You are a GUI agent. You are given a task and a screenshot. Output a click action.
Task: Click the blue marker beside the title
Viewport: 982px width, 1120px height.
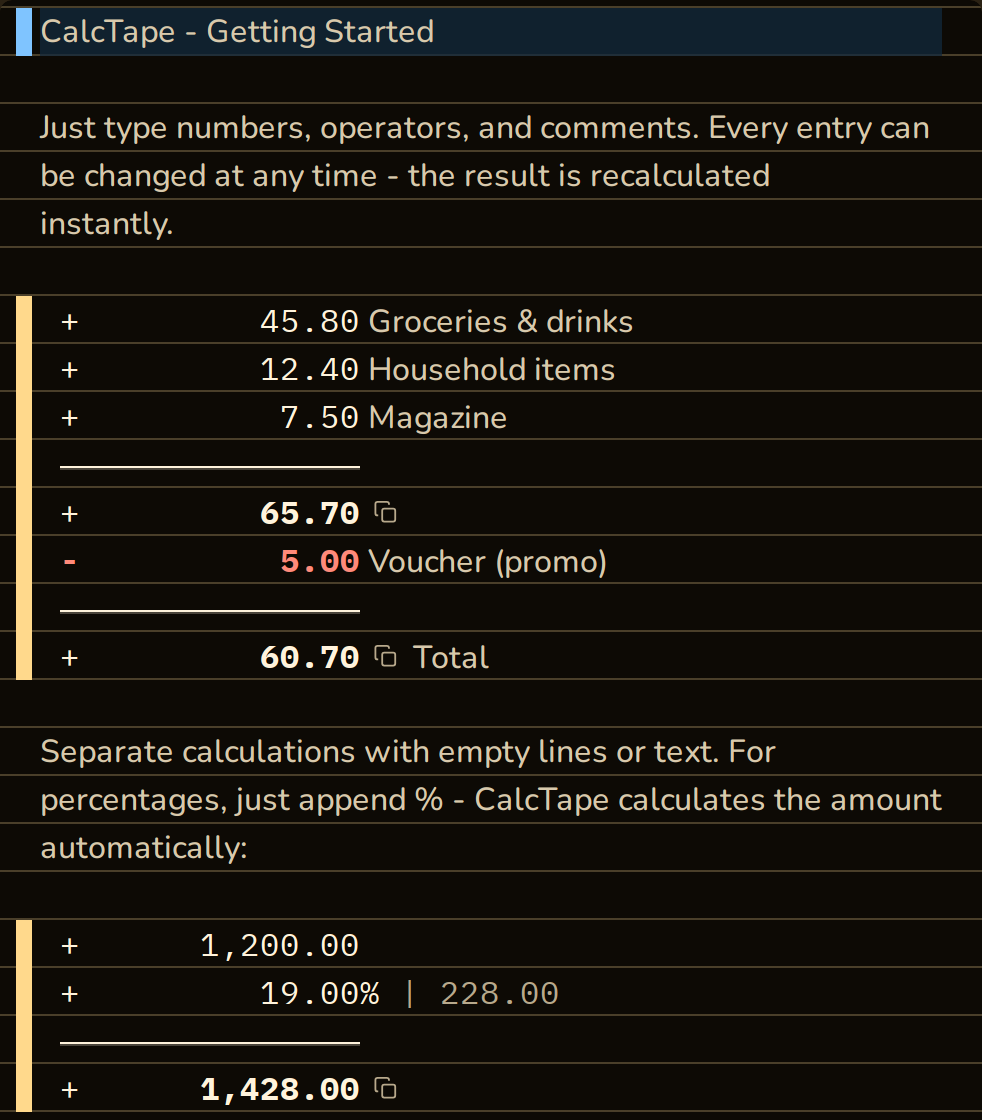[x=24, y=32]
